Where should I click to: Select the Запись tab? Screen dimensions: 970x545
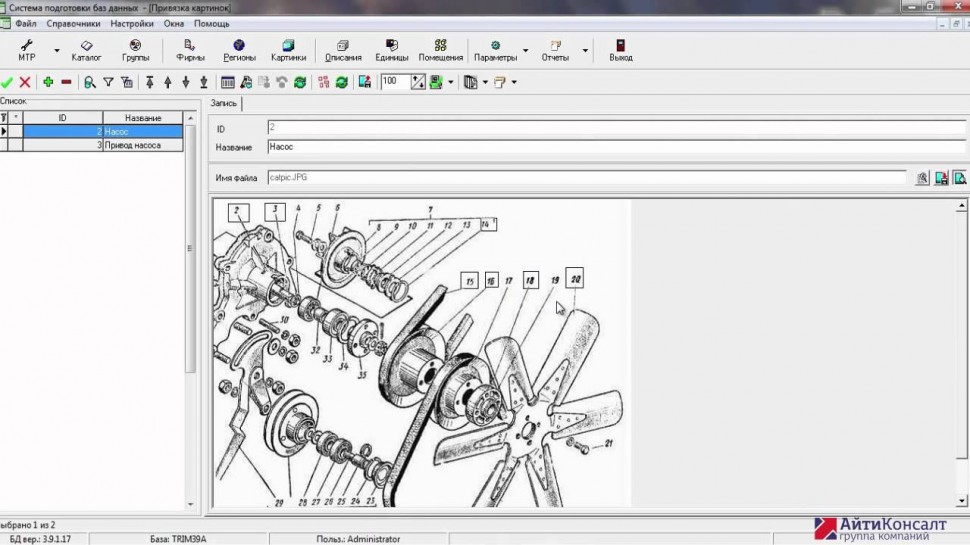(x=224, y=104)
